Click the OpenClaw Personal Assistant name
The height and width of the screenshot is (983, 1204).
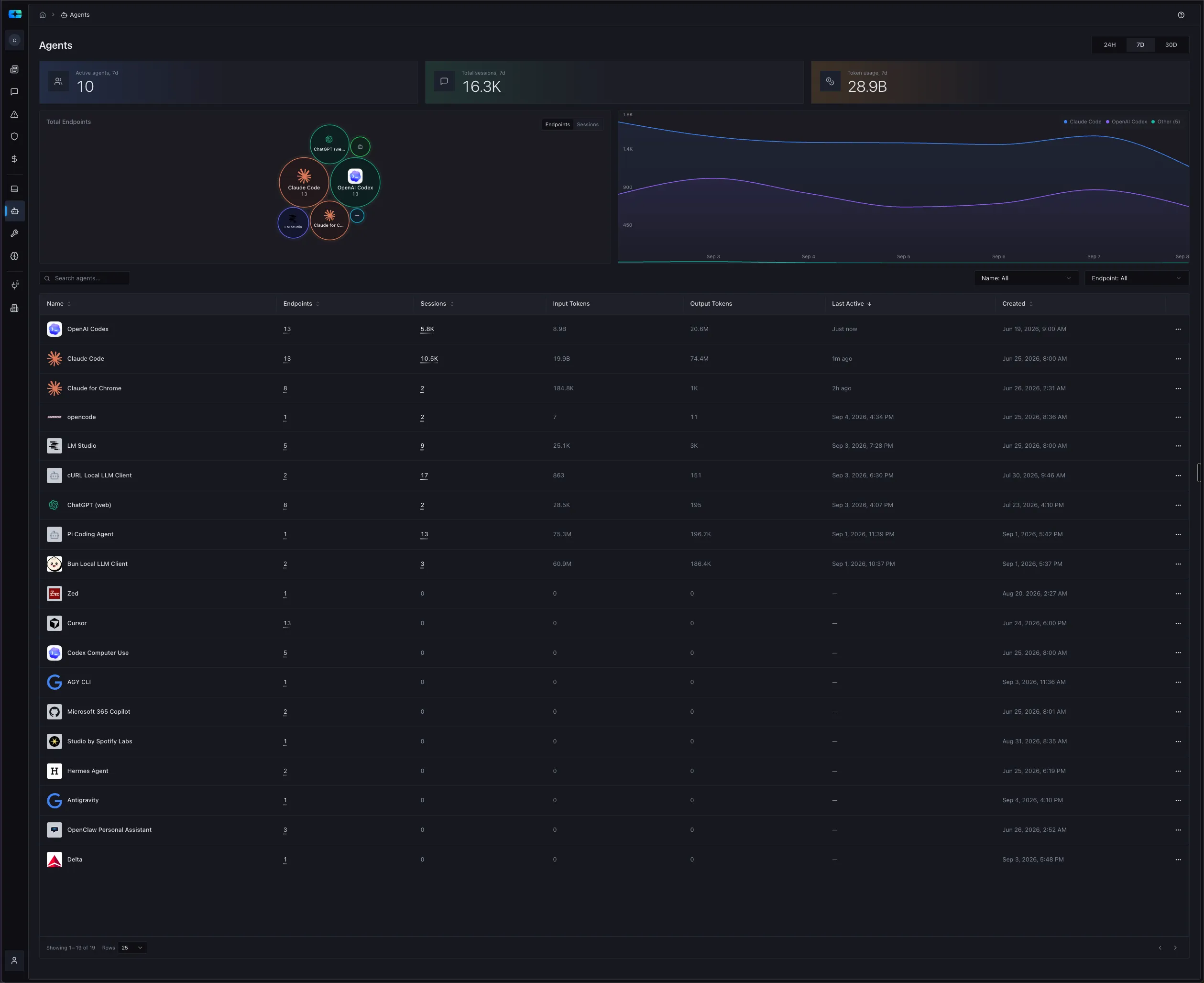click(109, 830)
